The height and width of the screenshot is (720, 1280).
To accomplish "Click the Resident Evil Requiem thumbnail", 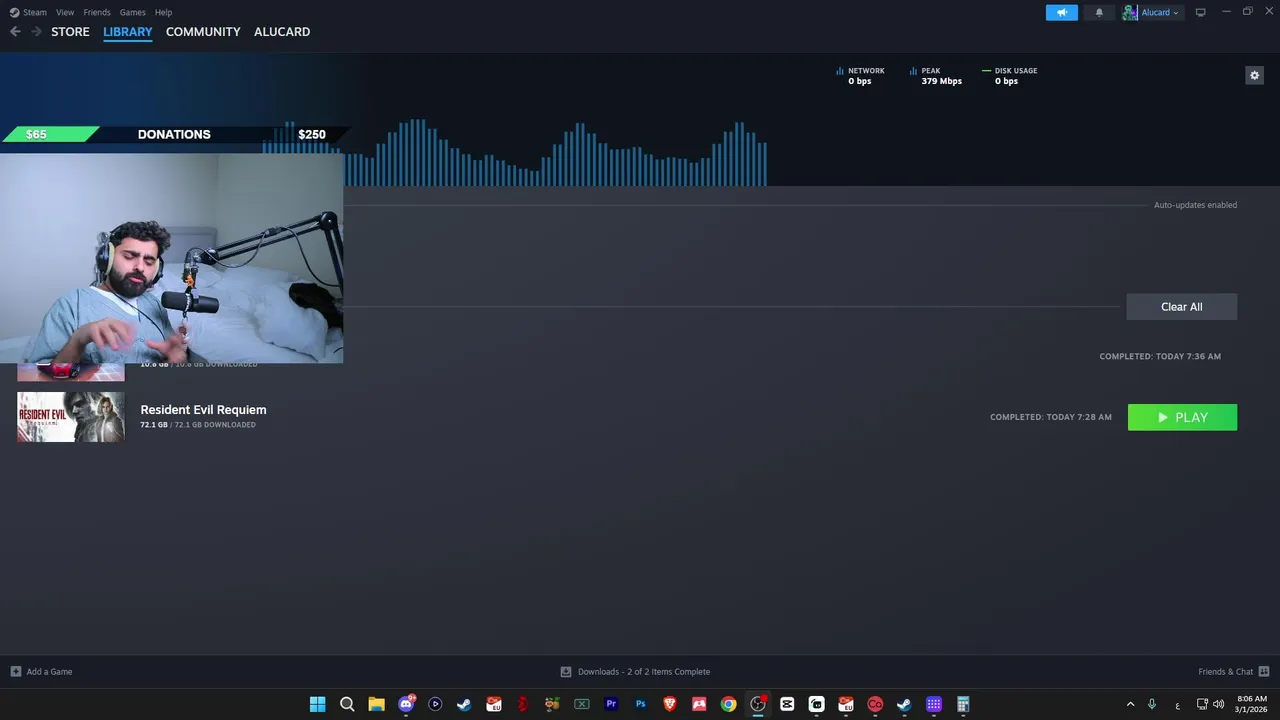I will pyautogui.click(x=71, y=417).
